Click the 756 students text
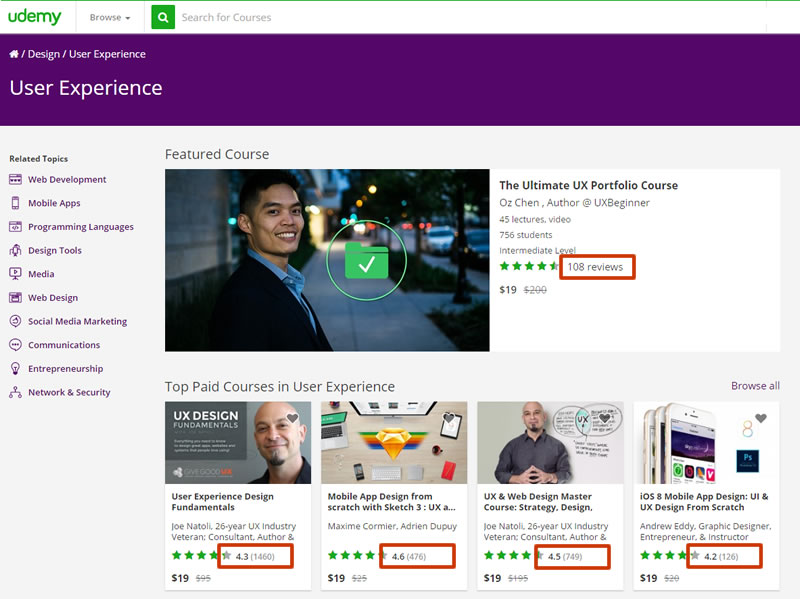Image resolution: width=800 pixels, height=599 pixels. pyautogui.click(x=526, y=235)
